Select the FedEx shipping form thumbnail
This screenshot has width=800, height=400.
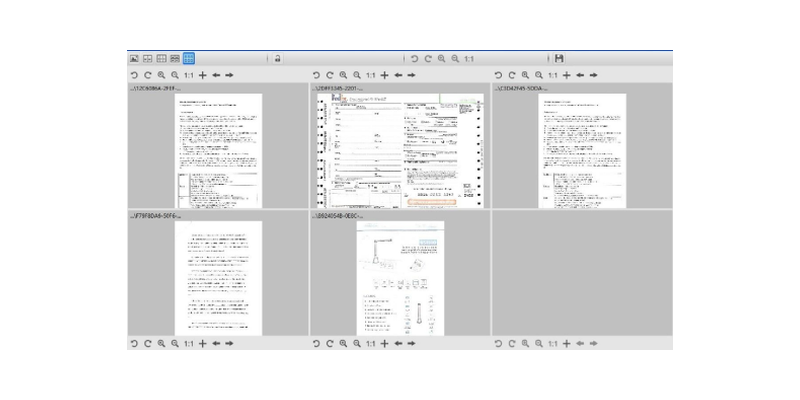click(x=401, y=151)
